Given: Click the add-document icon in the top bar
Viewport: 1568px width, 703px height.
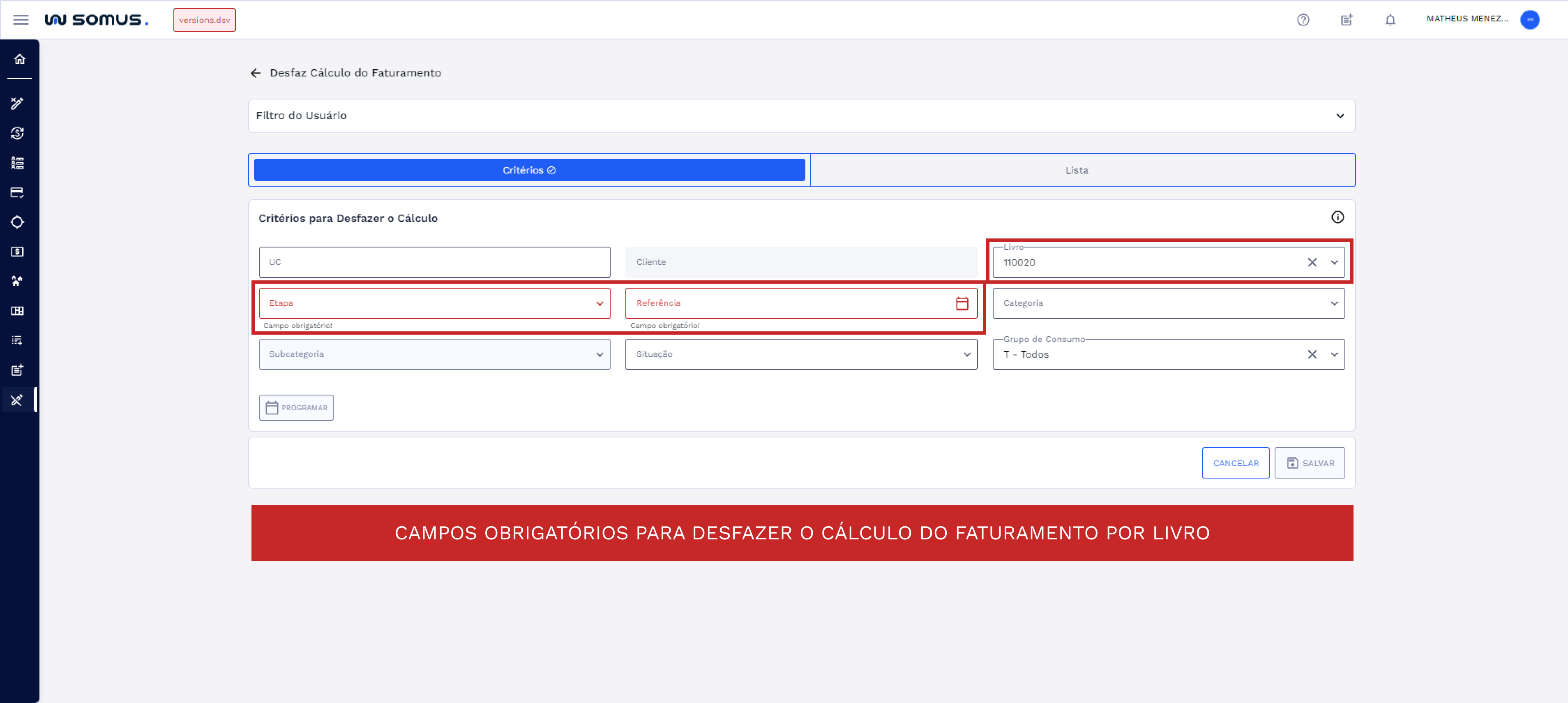Looking at the screenshot, I should coord(1347,19).
